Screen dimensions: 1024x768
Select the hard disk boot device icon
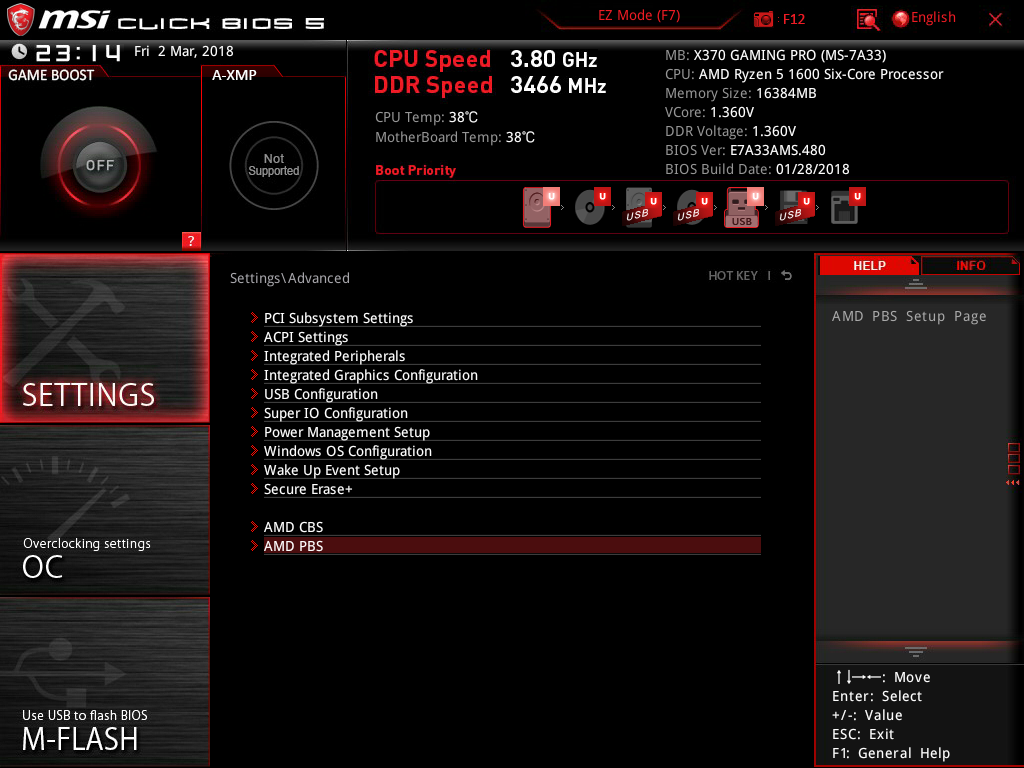click(541, 207)
